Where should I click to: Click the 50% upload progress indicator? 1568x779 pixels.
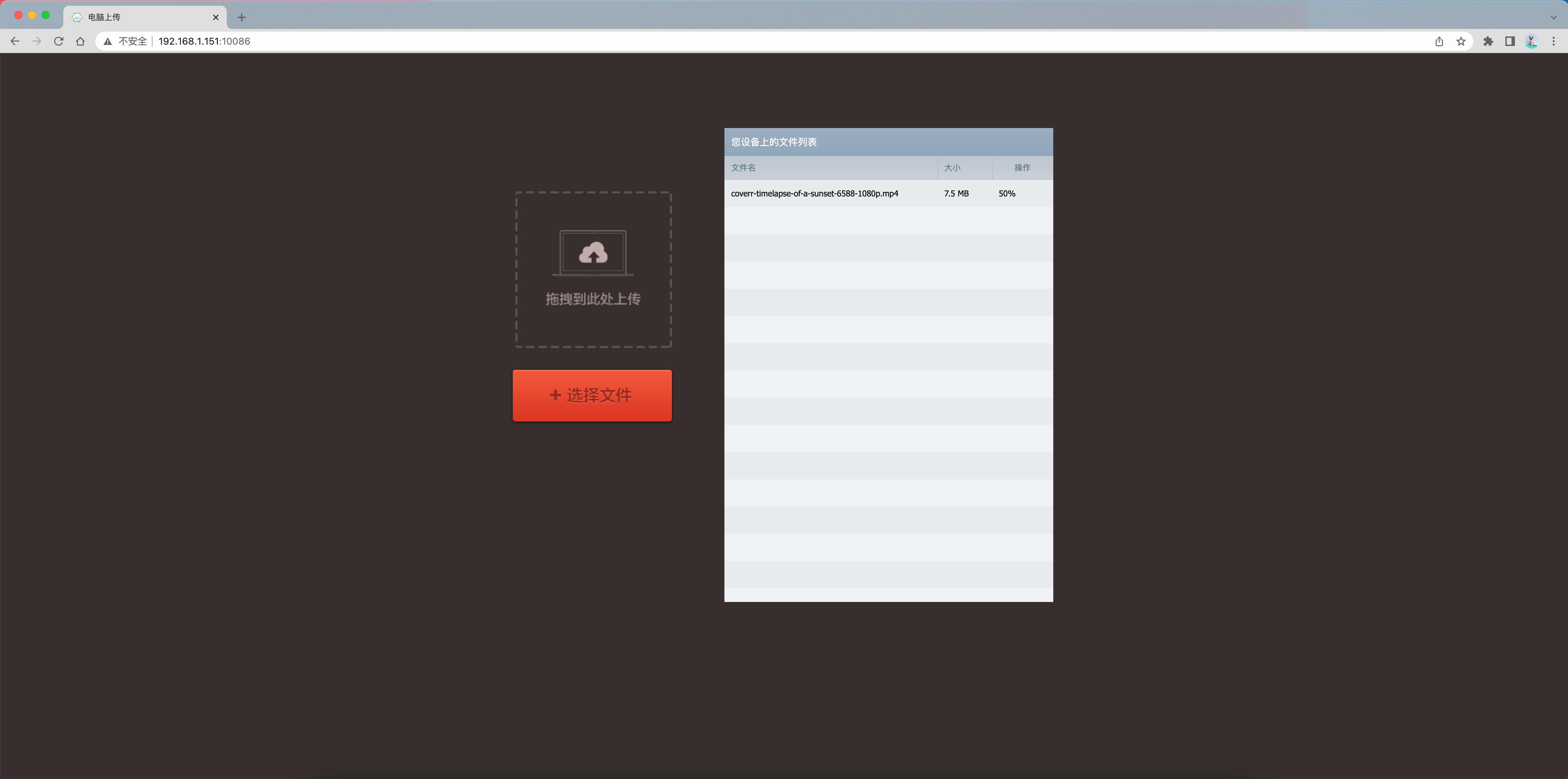(1007, 193)
